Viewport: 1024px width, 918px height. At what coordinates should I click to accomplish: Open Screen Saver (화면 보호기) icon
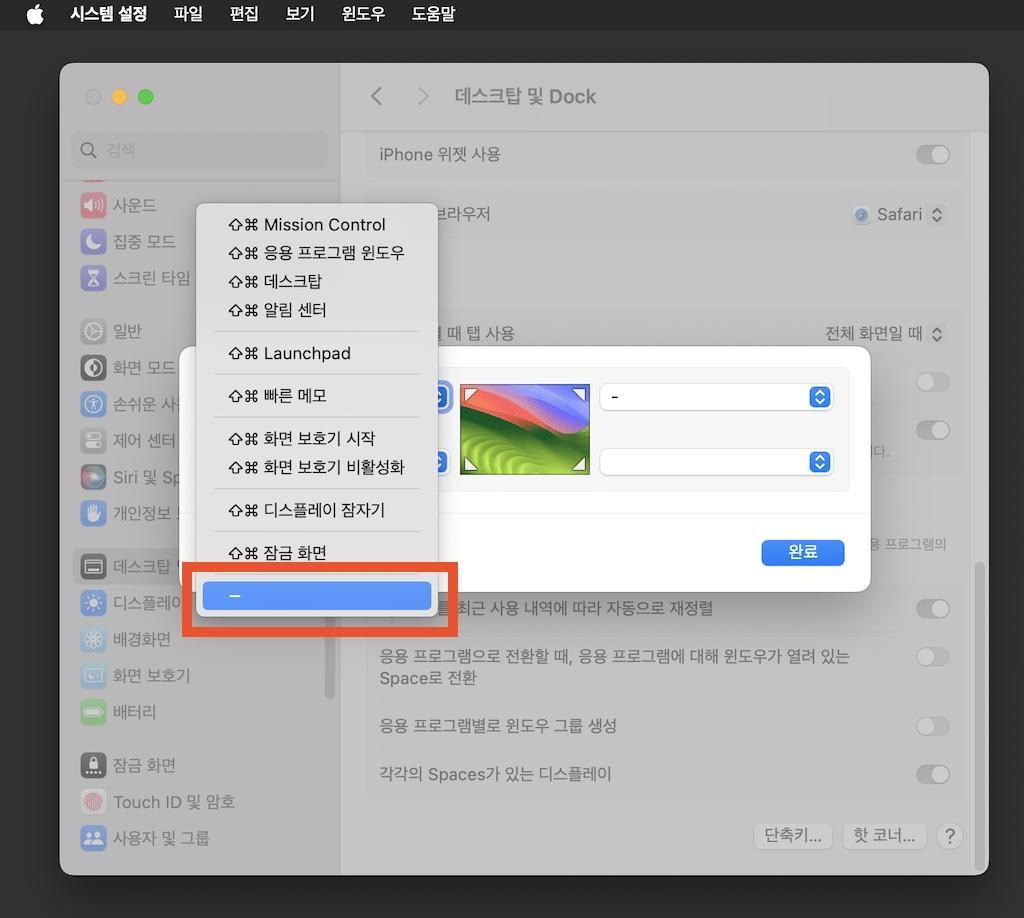pyautogui.click(x=93, y=676)
